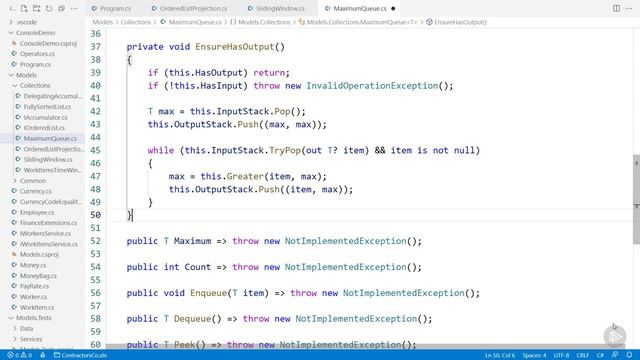This screenshot has height=360, width=640.
Task: Expand the Services folder
Action: [31, 339]
